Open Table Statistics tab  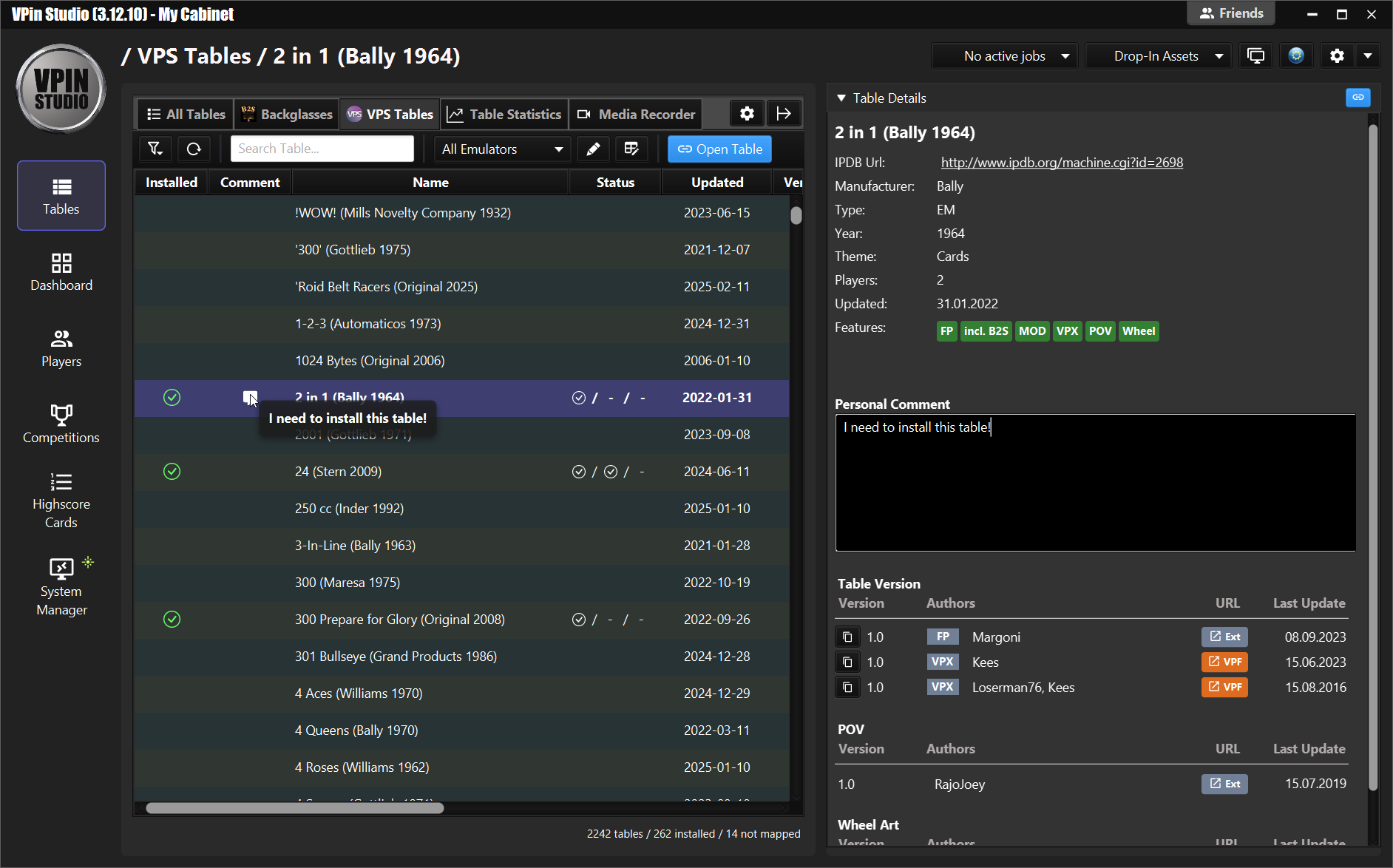[504, 115]
